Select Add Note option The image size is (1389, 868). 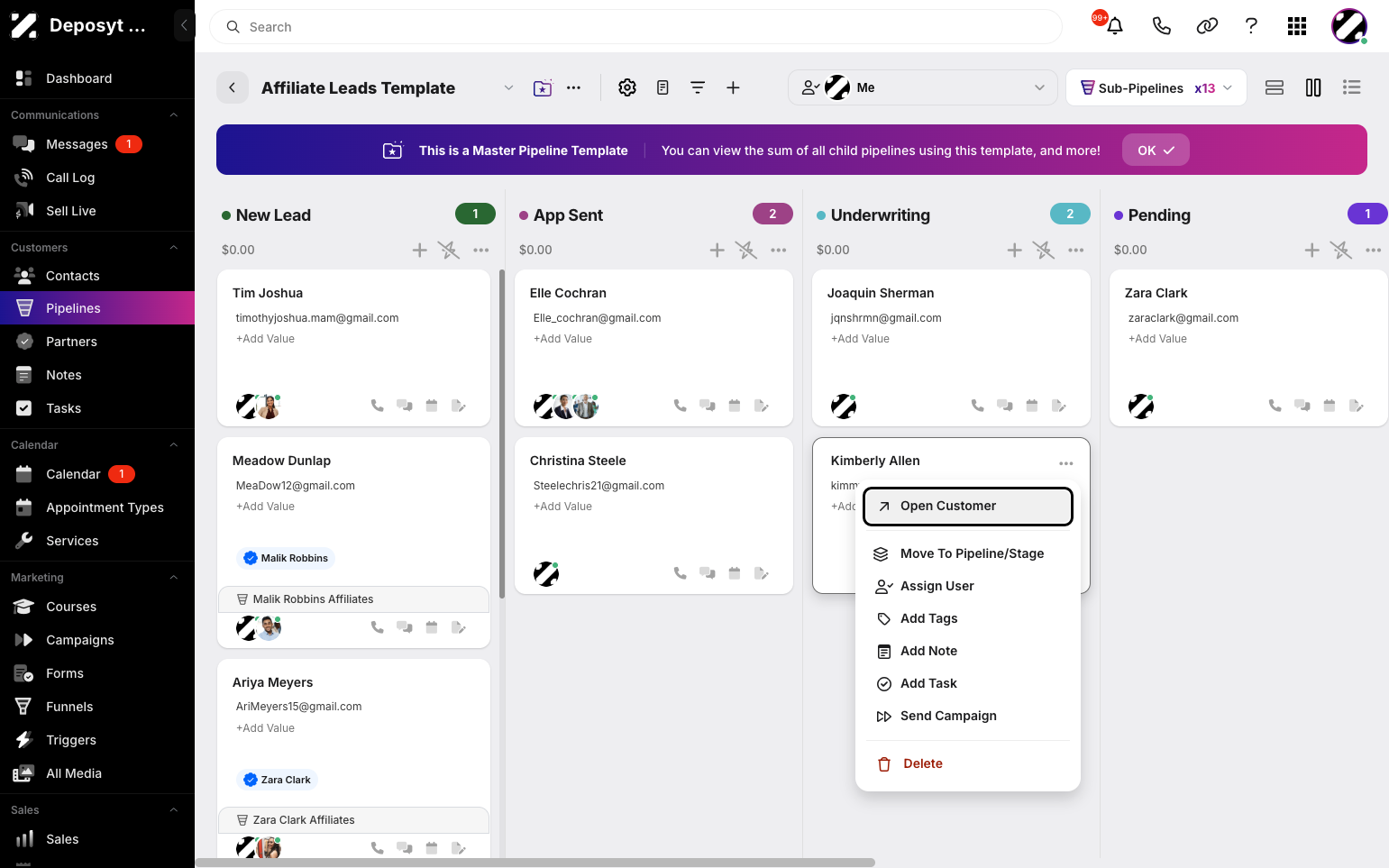point(968,651)
